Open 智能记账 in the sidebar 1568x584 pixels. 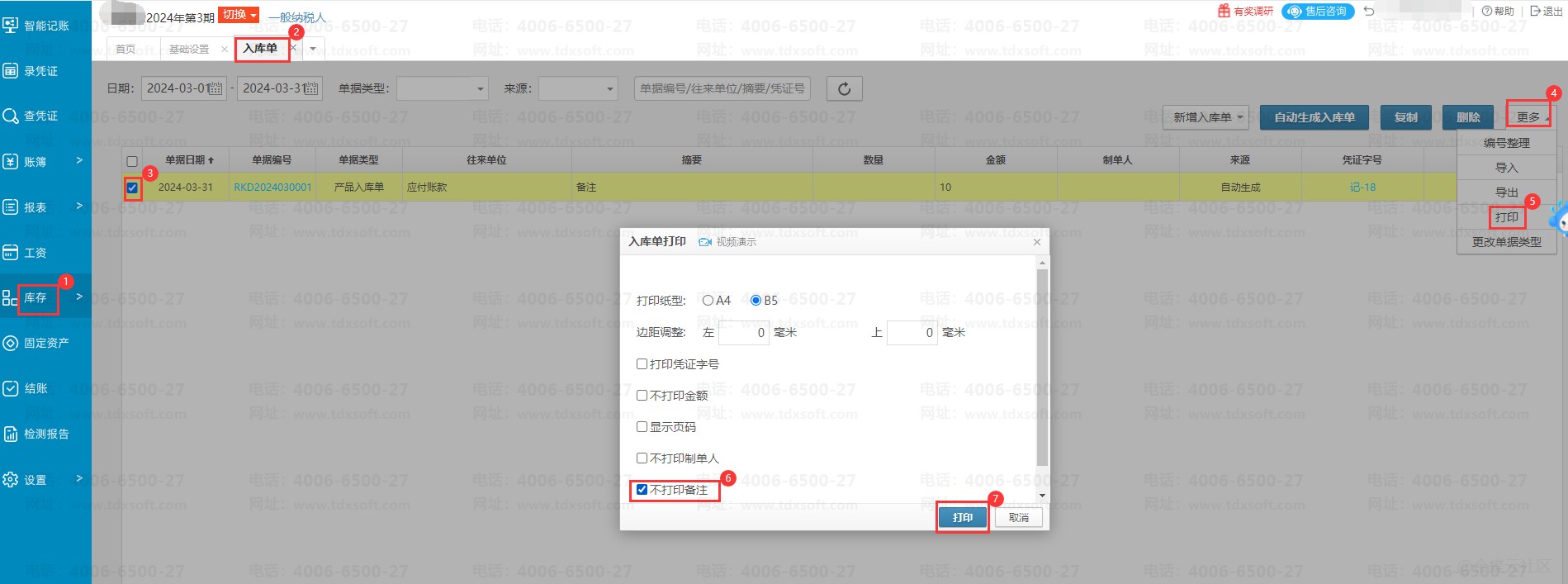(36, 26)
